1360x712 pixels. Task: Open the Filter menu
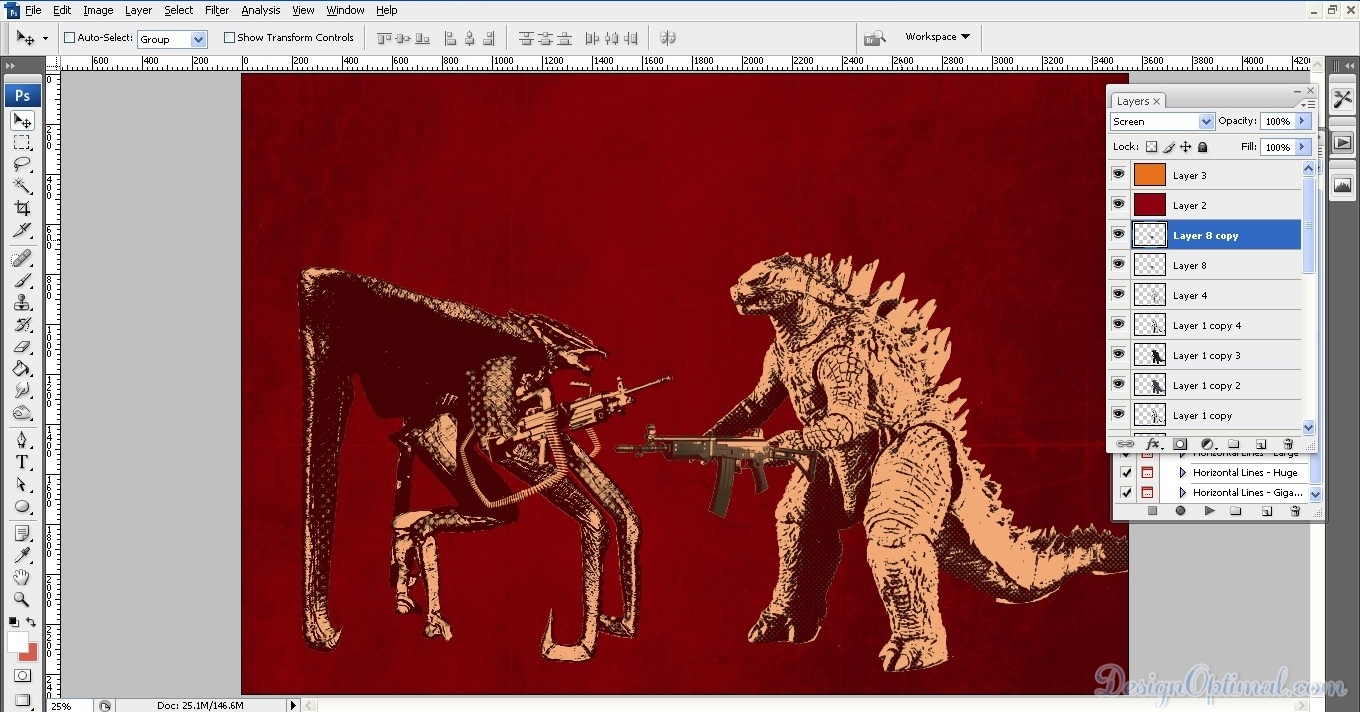pos(217,10)
